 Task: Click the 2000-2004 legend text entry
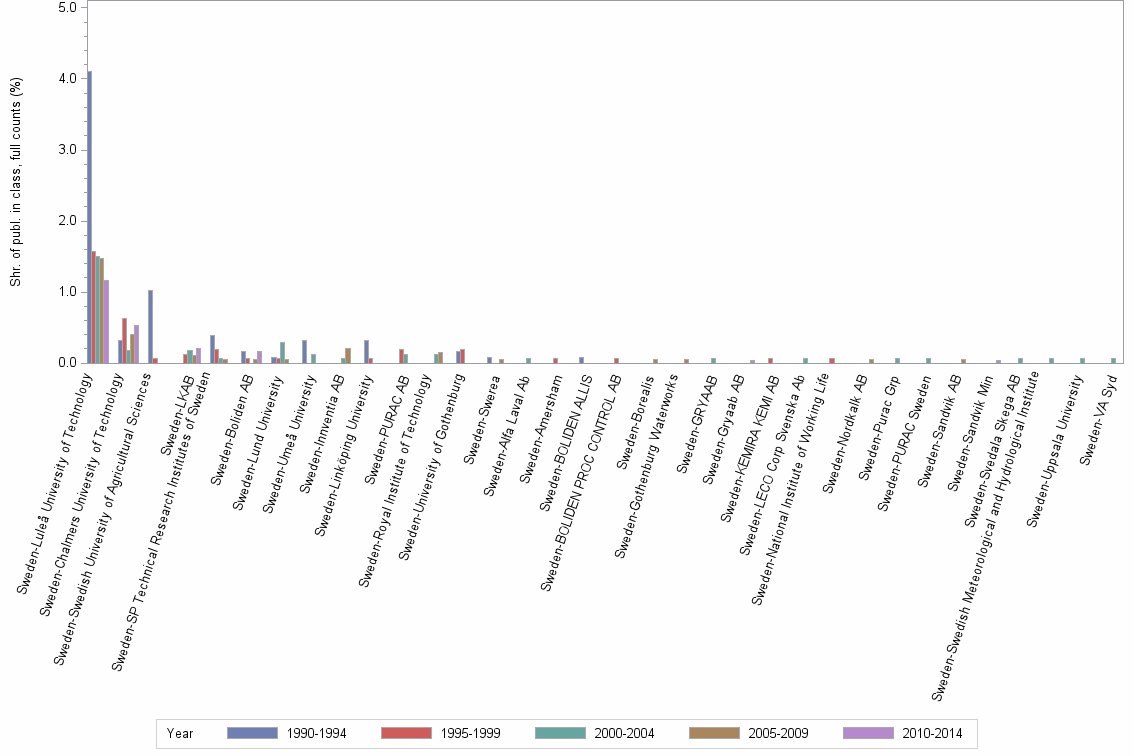625,733
